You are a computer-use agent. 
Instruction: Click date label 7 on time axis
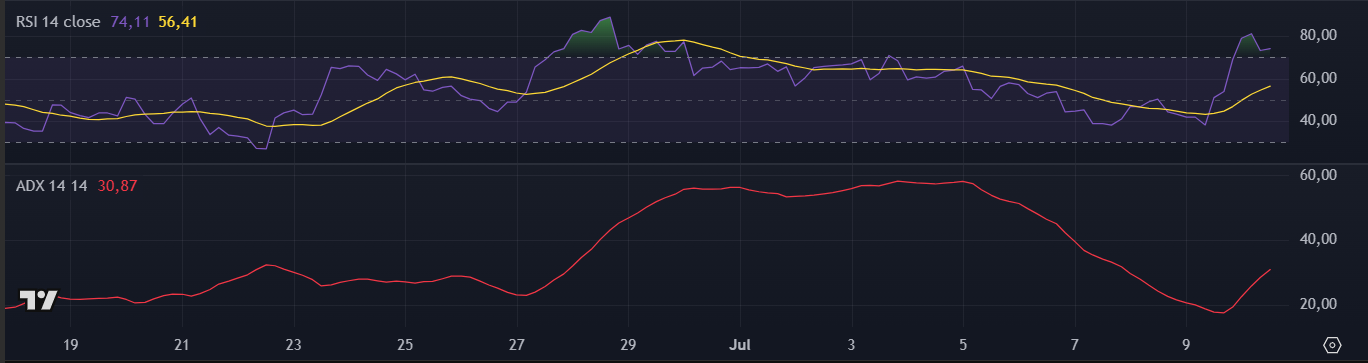[x=1075, y=345]
